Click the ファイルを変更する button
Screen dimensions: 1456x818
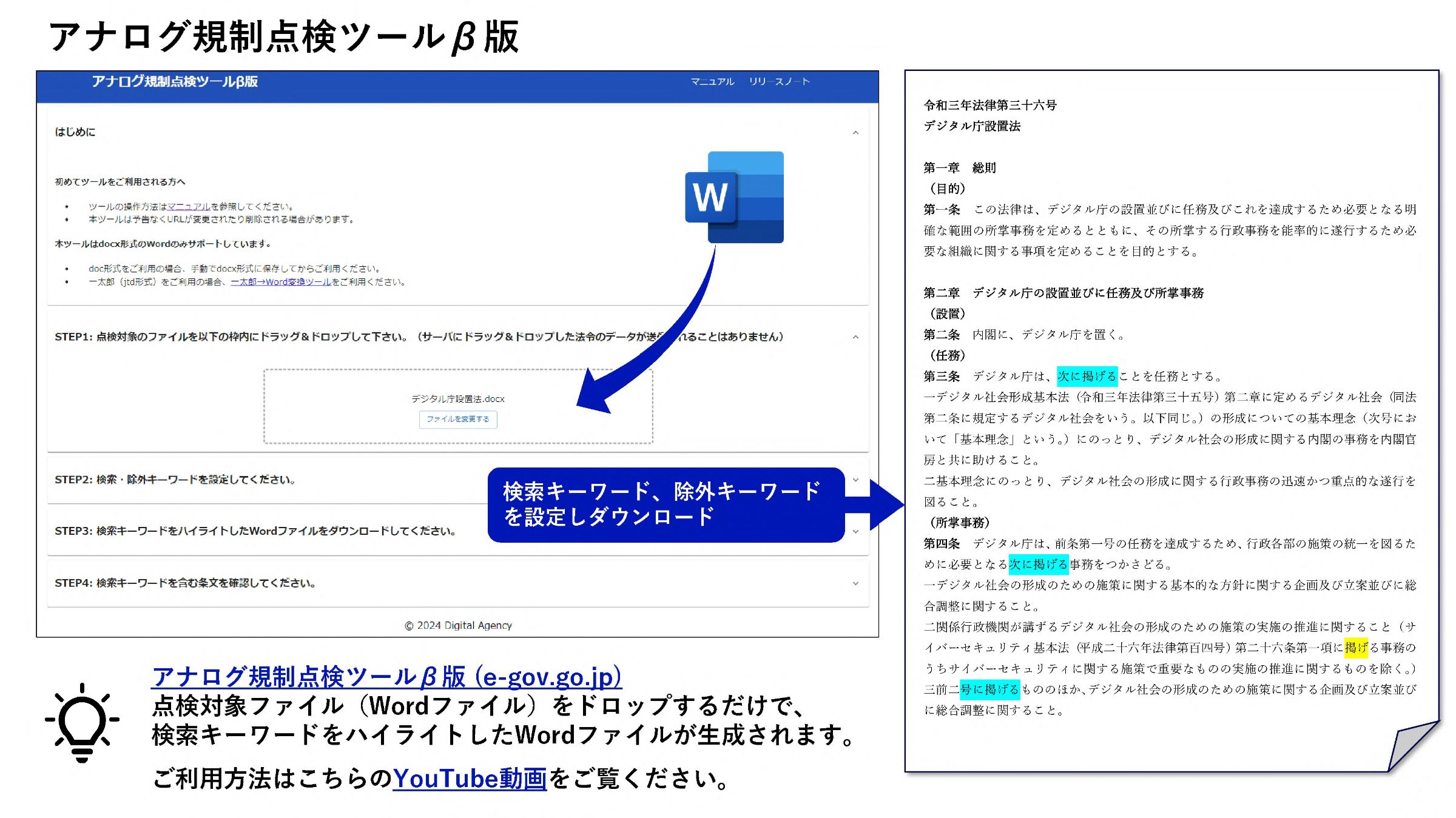(458, 419)
